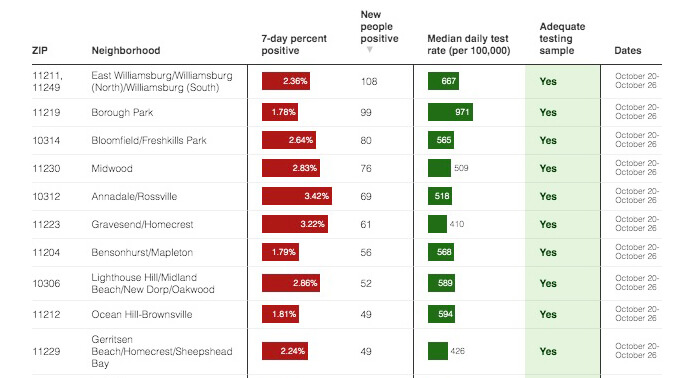
Task: Select the 3.42% red bar for Annadale/Rossville
Action: coord(297,196)
